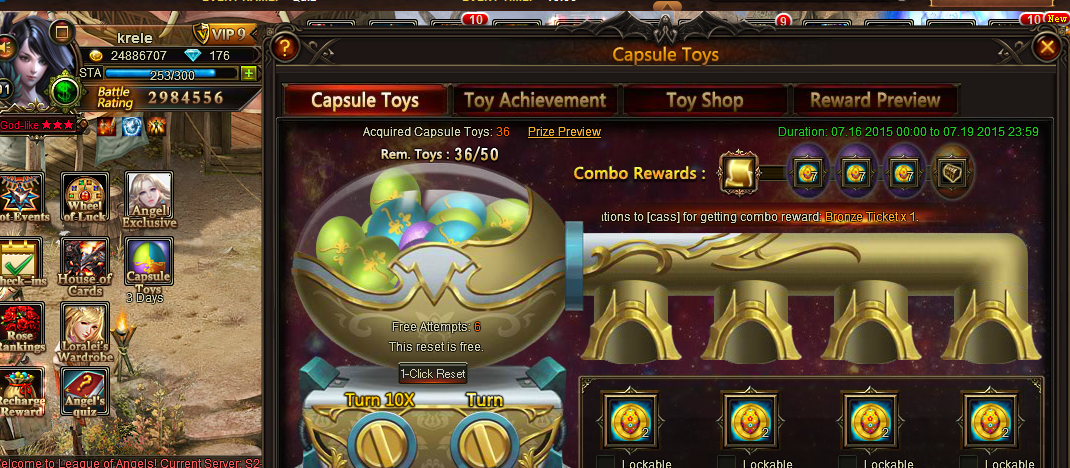This screenshot has width=1070, height=468.
Task: Open the Angel Exclusive event icon
Action: tap(149, 199)
